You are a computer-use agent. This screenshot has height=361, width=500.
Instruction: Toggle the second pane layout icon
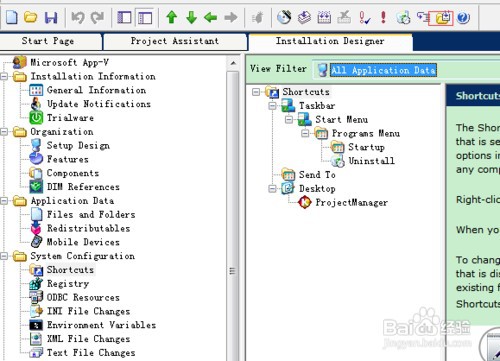pyautogui.click(x=145, y=17)
